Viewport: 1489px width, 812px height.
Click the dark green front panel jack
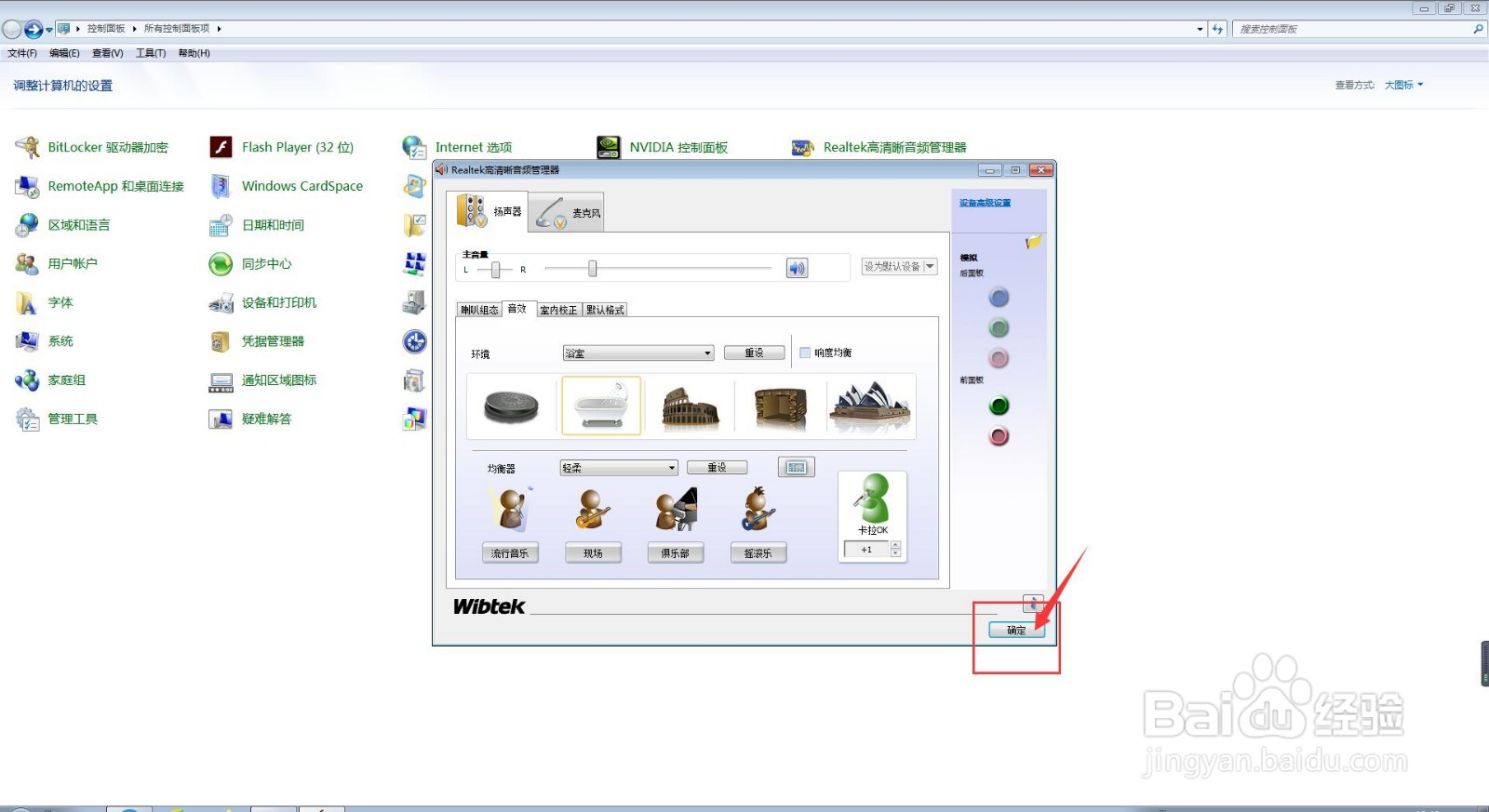point(999,406)
